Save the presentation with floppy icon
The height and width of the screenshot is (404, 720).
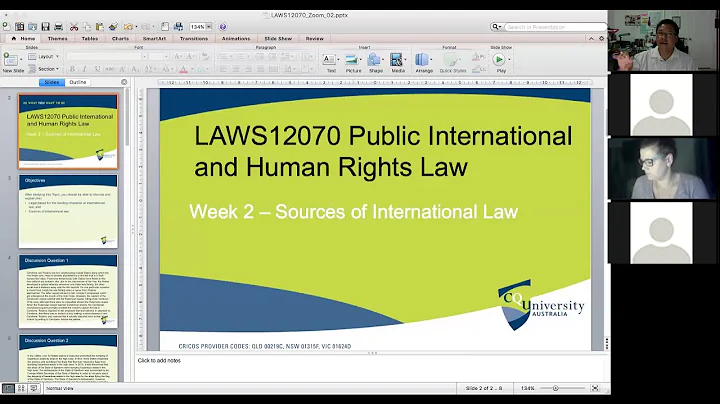point(45,27)
